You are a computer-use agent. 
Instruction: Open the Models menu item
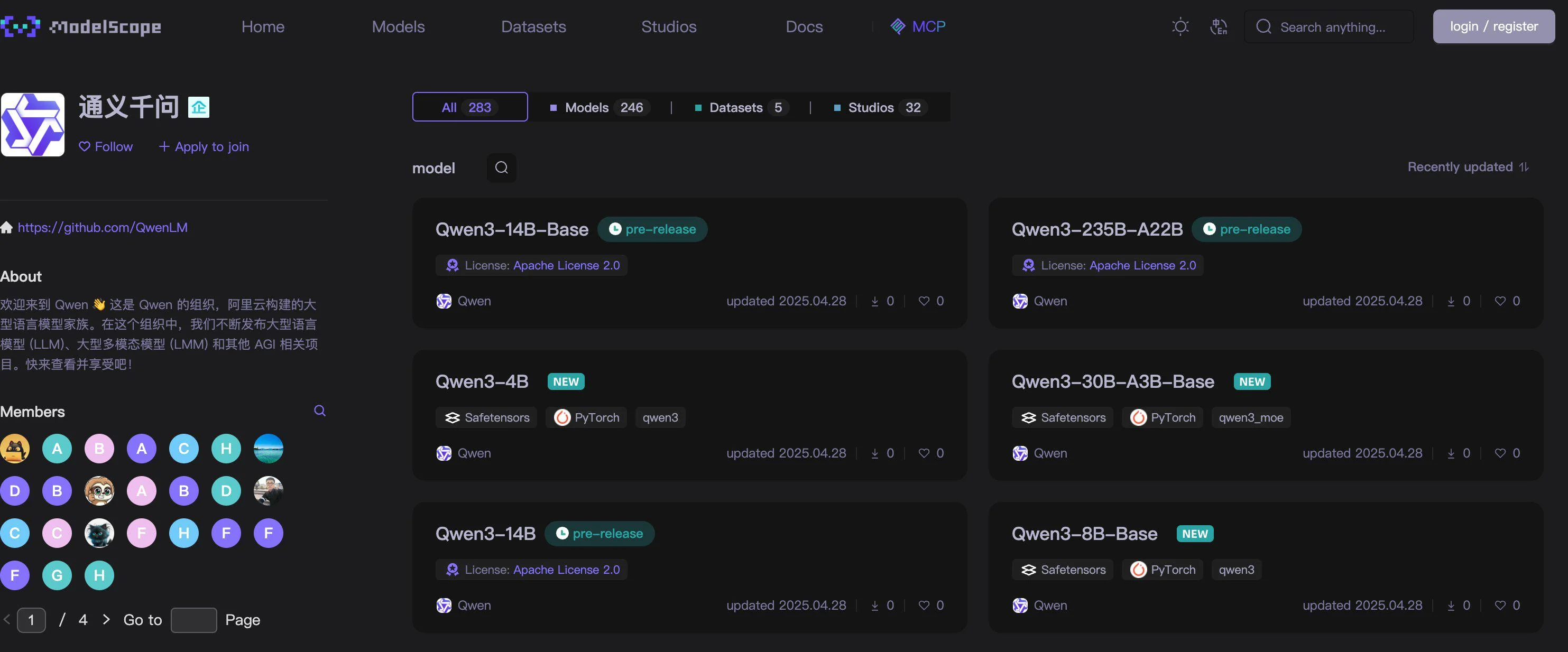point(398,27)
